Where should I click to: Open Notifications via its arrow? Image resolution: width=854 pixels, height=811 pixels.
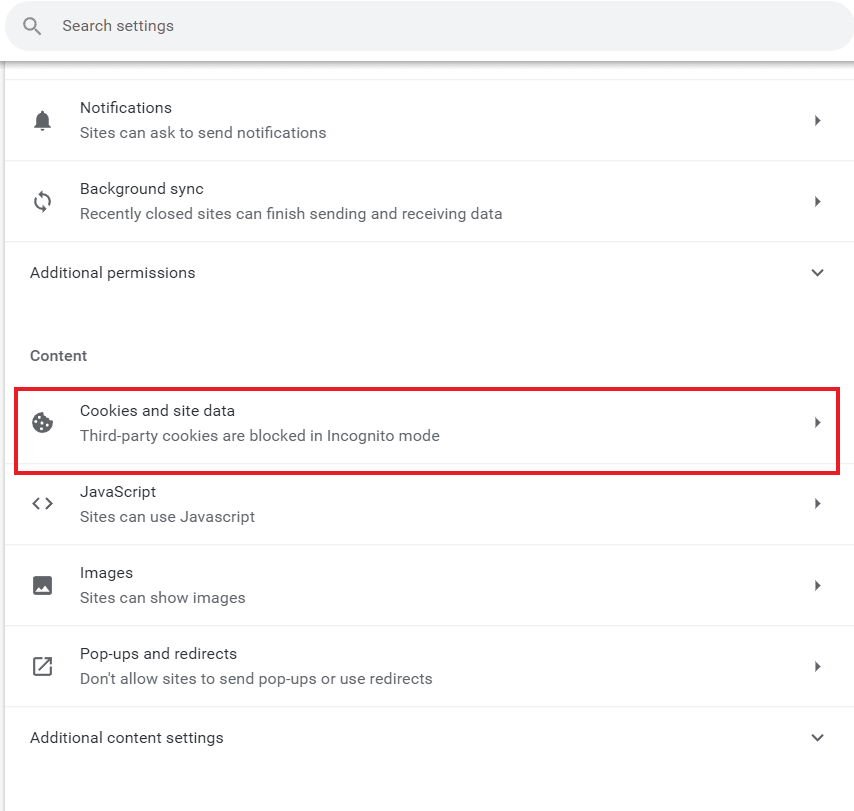(x=818, y=120)
